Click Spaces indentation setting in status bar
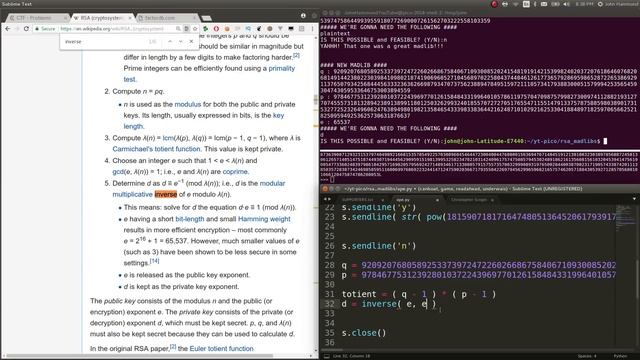The width and height of the screenshot is (640, 360). coord(587,356)
